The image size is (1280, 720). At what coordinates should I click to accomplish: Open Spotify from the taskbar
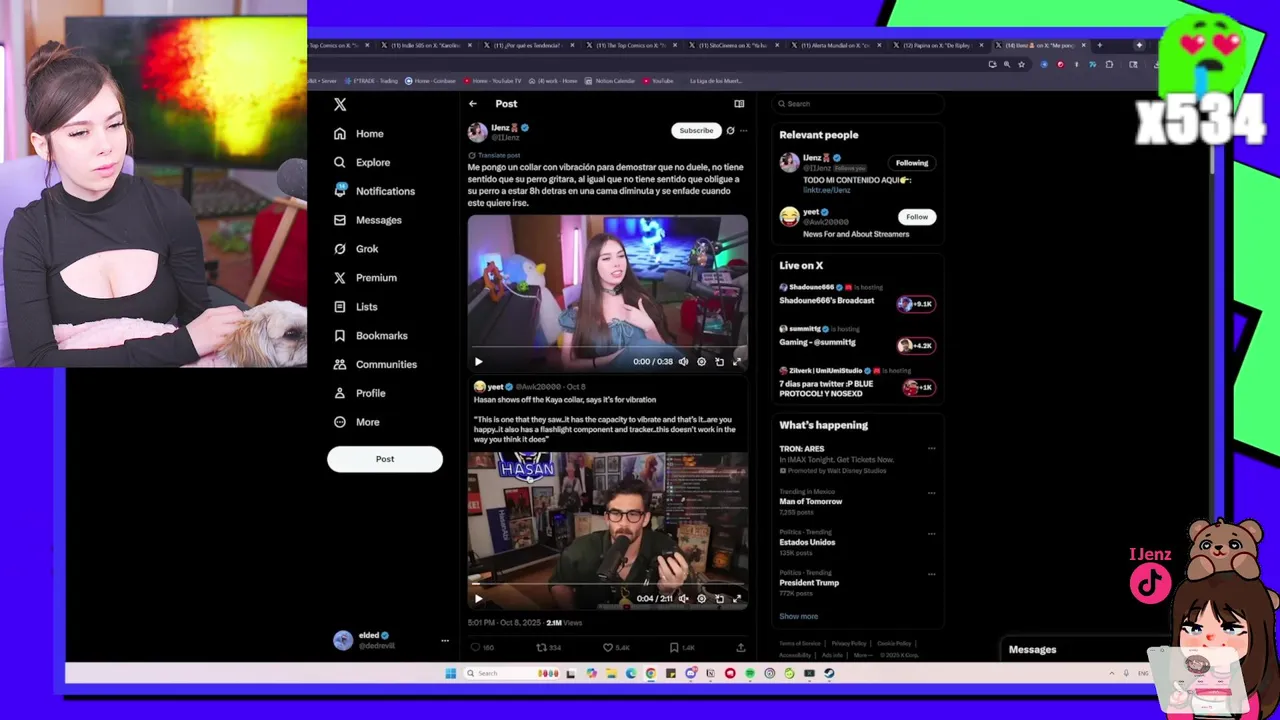point(749,673)
